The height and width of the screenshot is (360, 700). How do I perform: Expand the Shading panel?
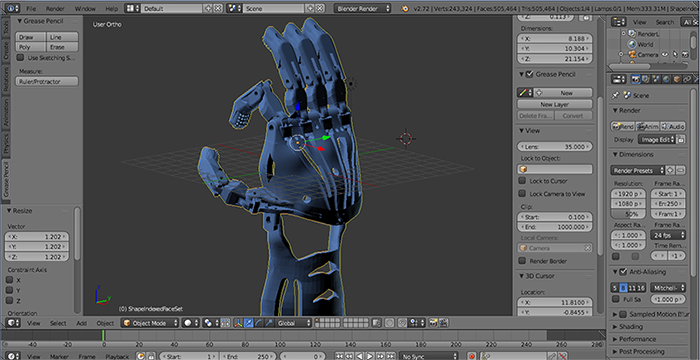(x=630, y=327)
